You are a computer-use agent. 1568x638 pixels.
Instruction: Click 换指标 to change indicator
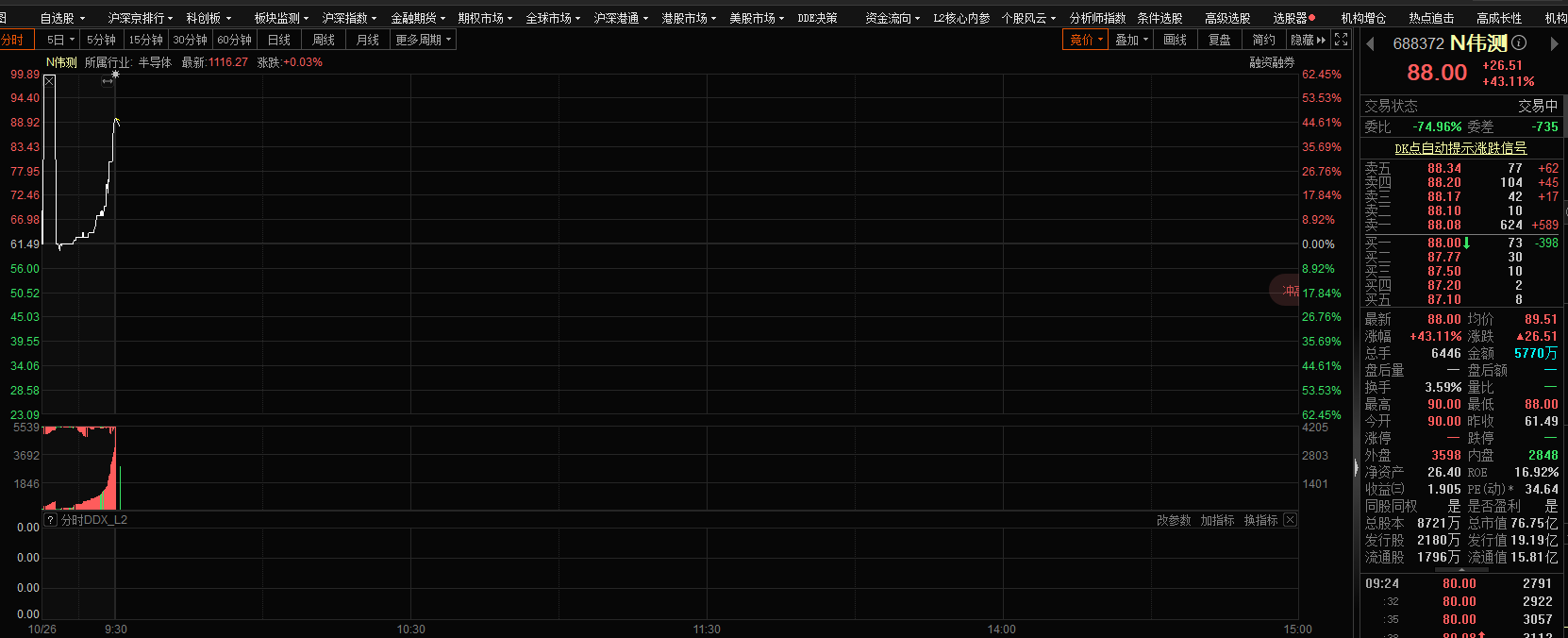[x=1260, y=520]
